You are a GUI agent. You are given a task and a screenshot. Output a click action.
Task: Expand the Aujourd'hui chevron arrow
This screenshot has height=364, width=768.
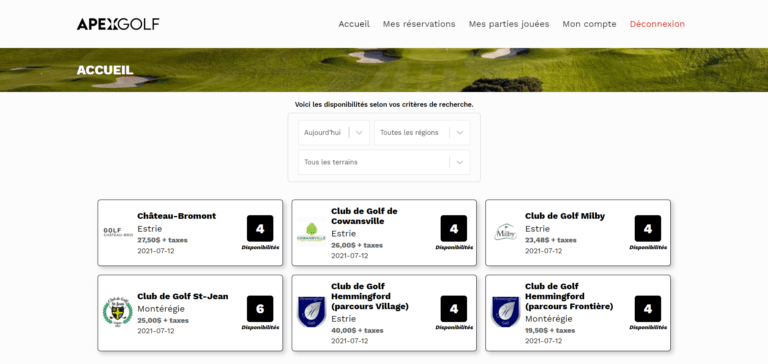[x=359, y=133]
